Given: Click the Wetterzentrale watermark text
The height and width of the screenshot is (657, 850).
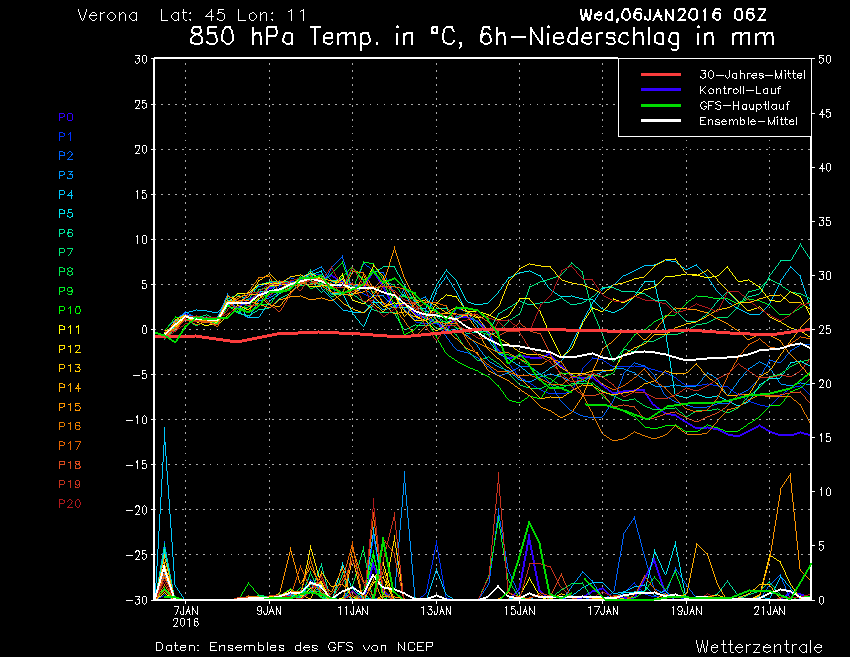Looking at the screenshot, I should [x=759, y=646].
